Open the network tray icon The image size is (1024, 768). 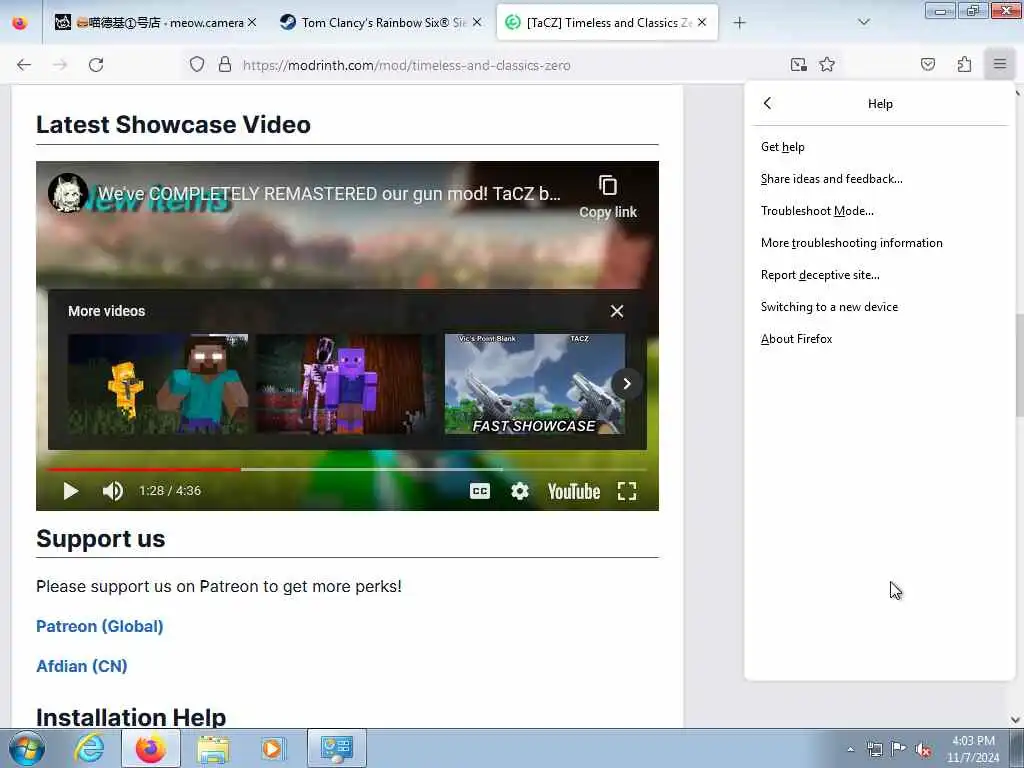click(x=874, y=749)
